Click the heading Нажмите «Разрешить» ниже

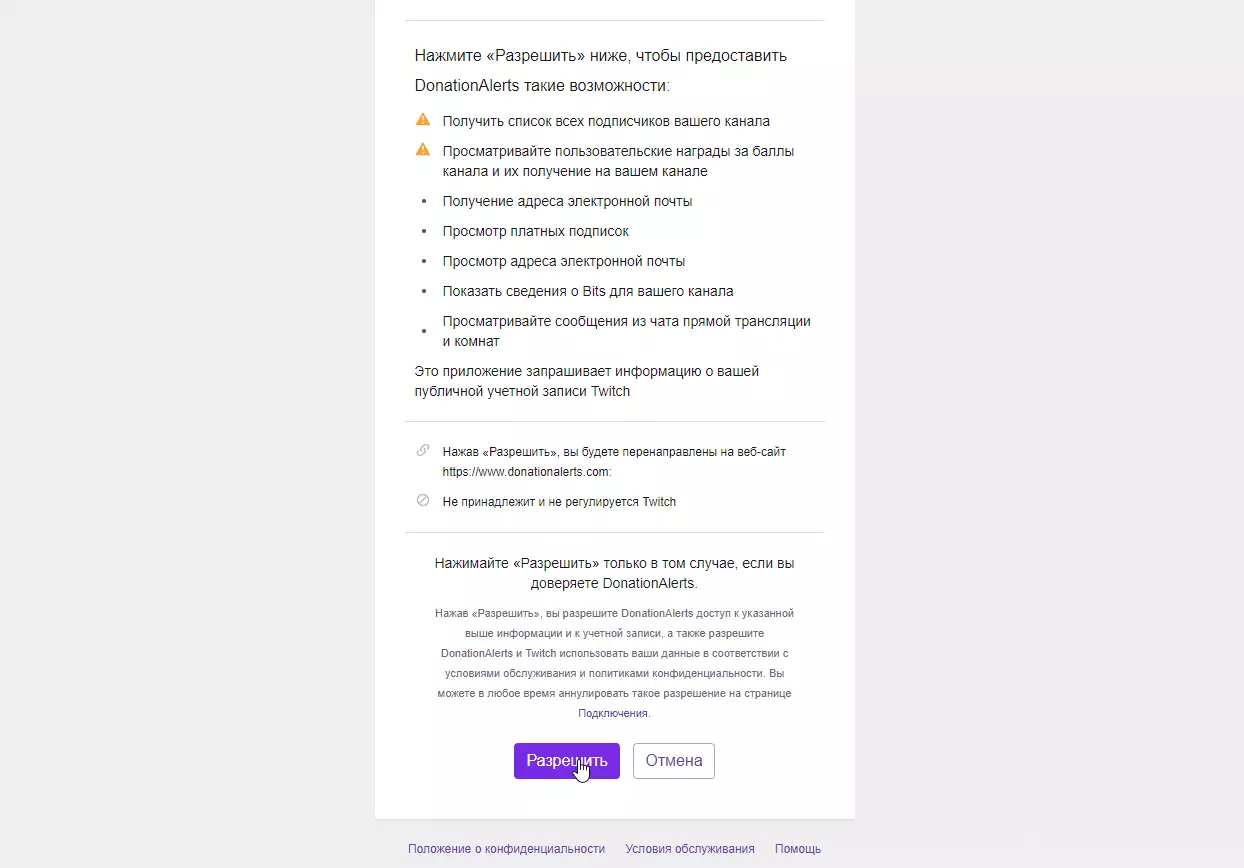coord(601,70)
